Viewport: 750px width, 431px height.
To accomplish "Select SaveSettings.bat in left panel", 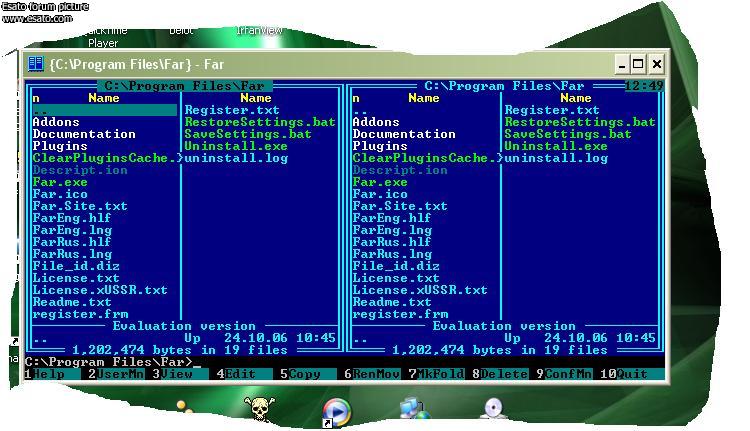I will coord(248,134).
